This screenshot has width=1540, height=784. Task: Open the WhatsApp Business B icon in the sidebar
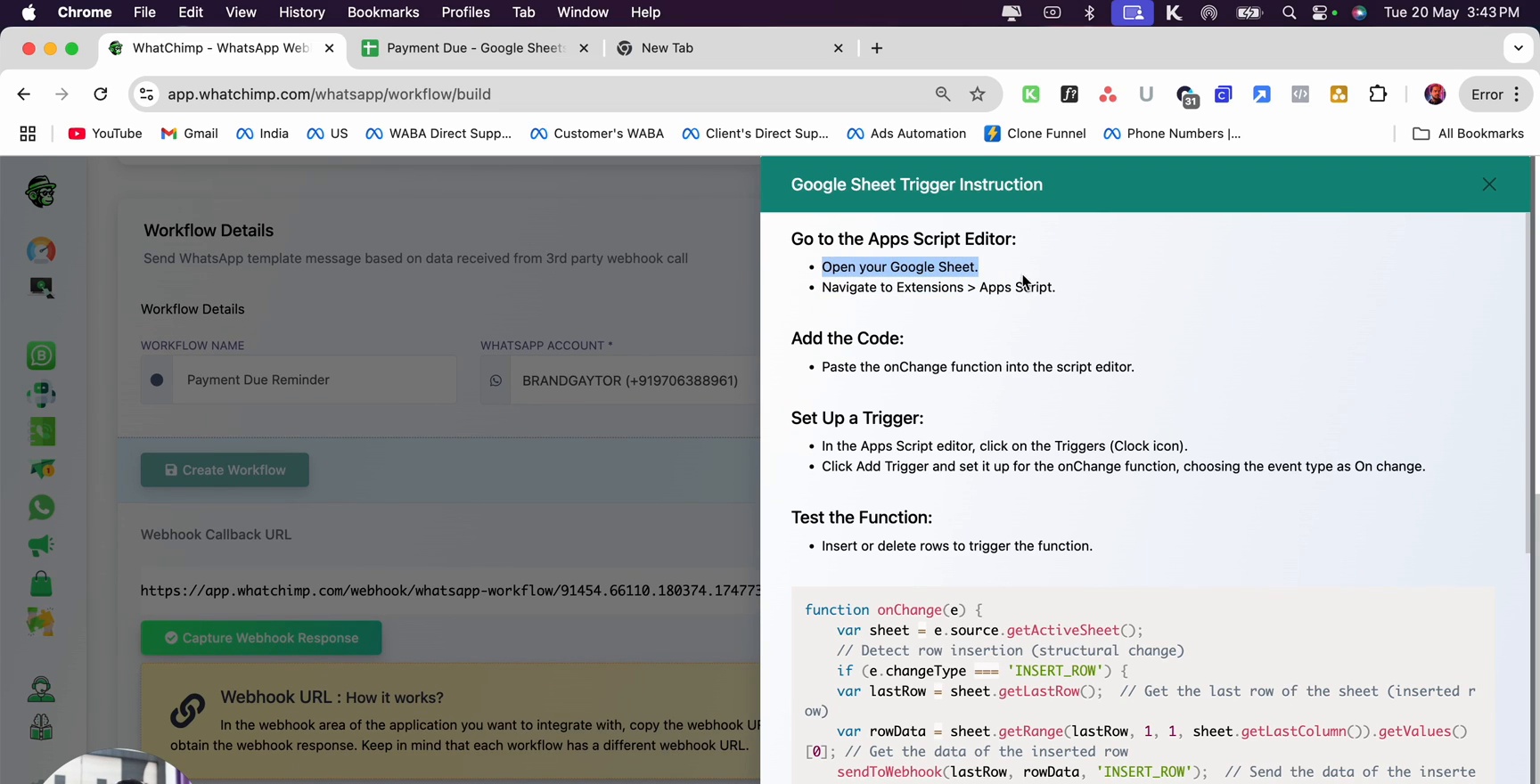41,355
